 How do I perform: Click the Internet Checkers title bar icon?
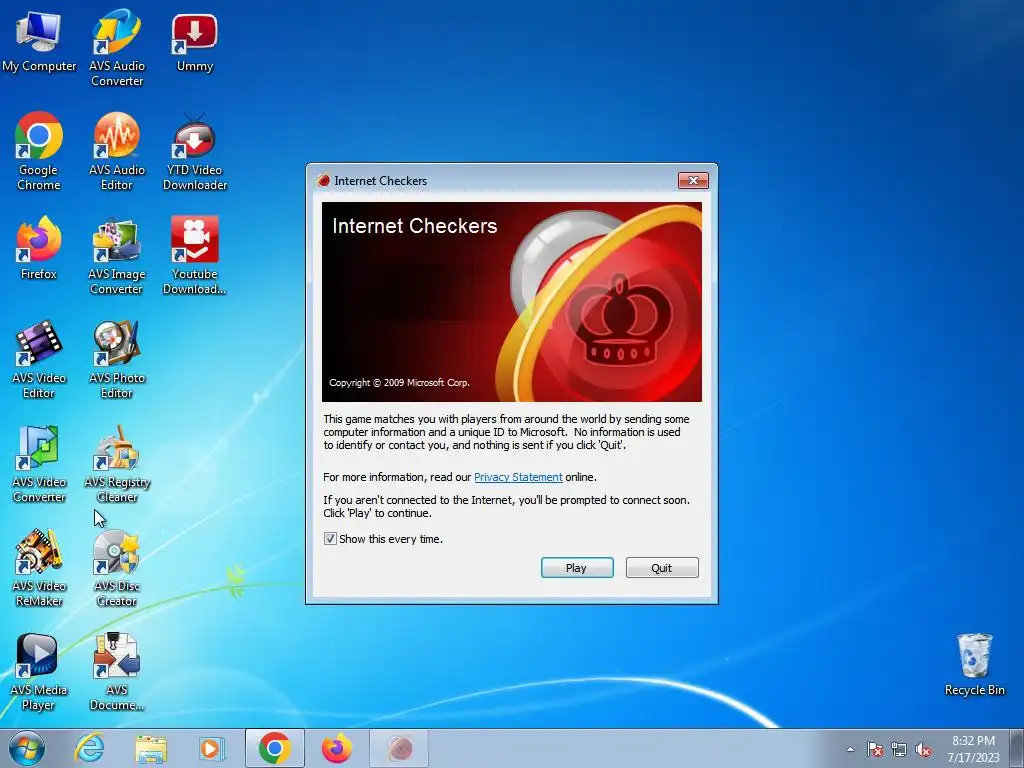323,180
